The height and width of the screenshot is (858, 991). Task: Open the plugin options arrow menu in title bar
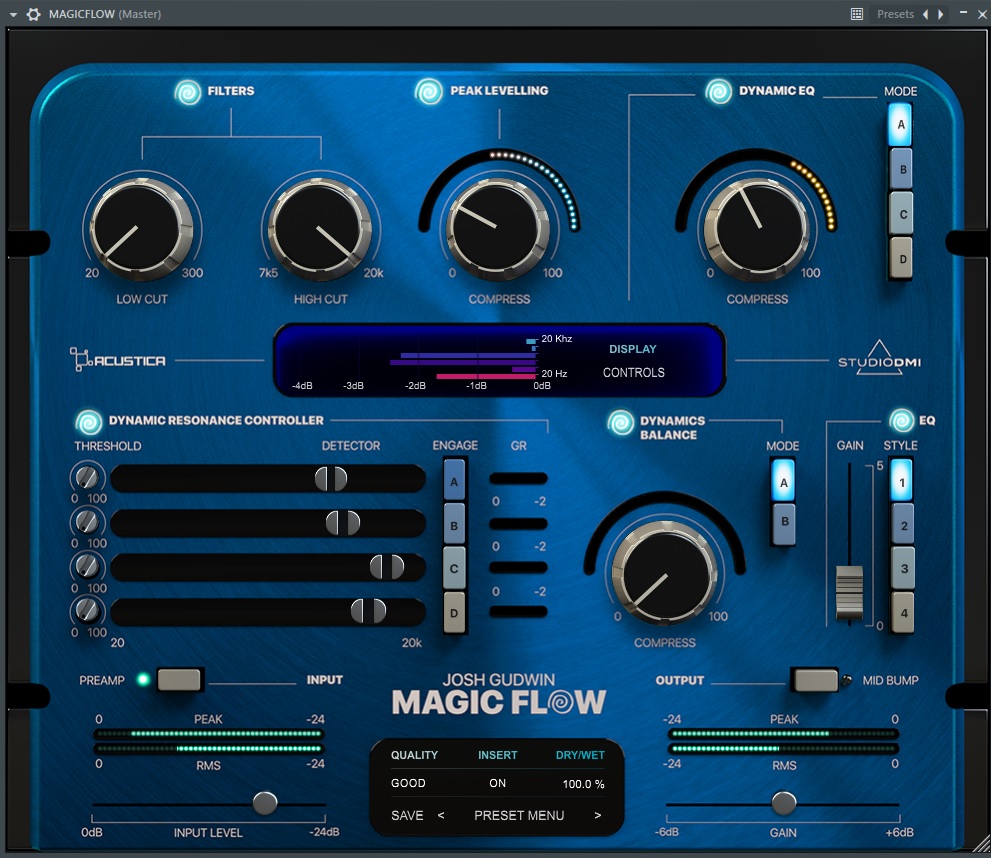(x=13, y=15)
